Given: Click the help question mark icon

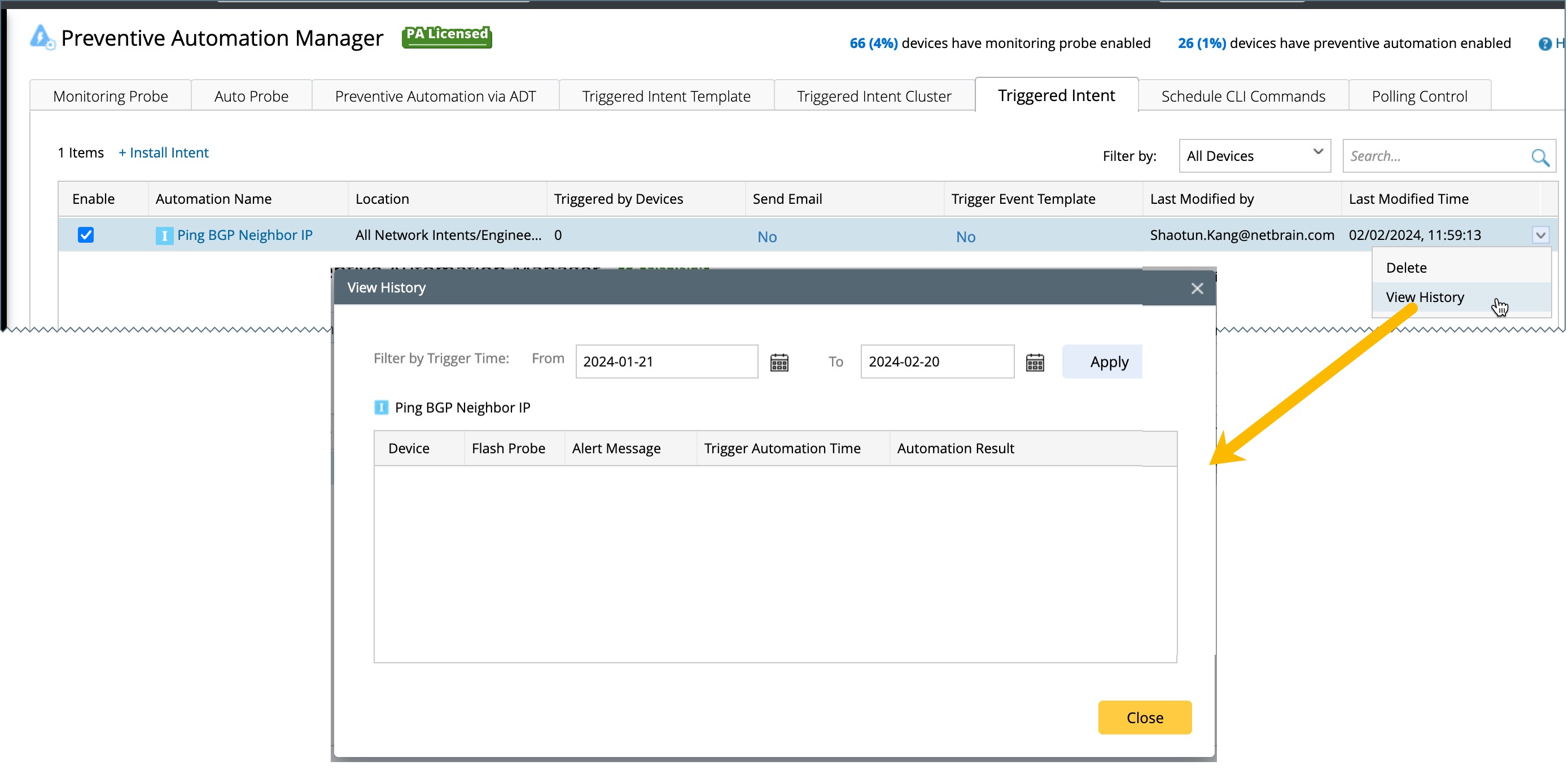Looking at the screenshot, I should coord(1544,44).
